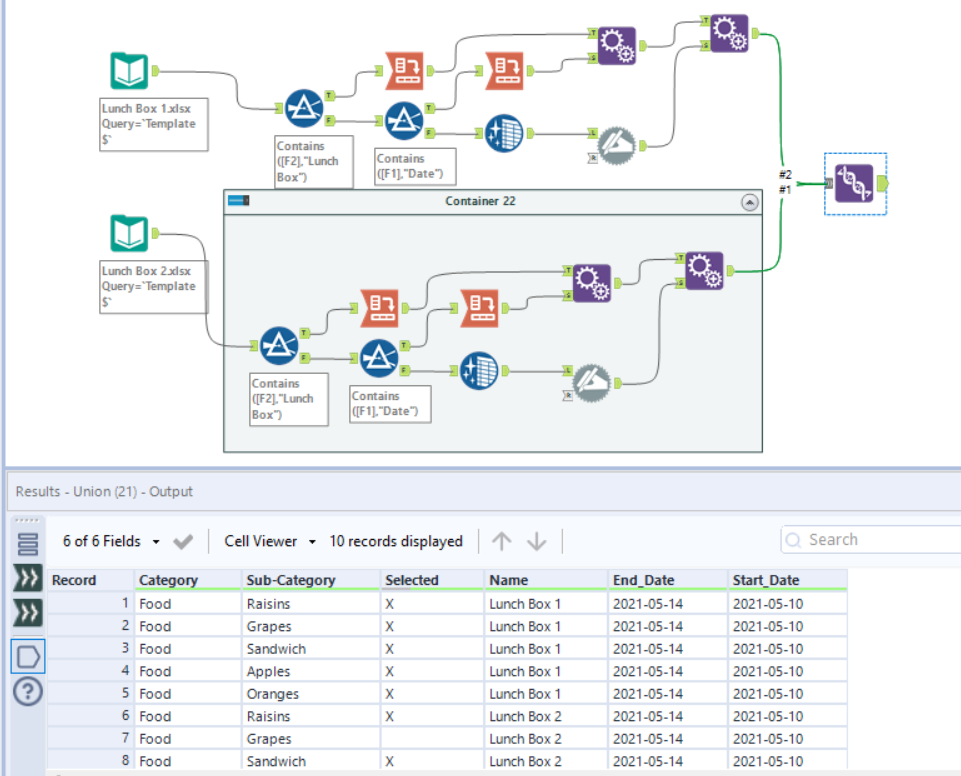
Task: Click the Lunch Box 1.xlsx Input Data tool
Action: coord(129,71)
